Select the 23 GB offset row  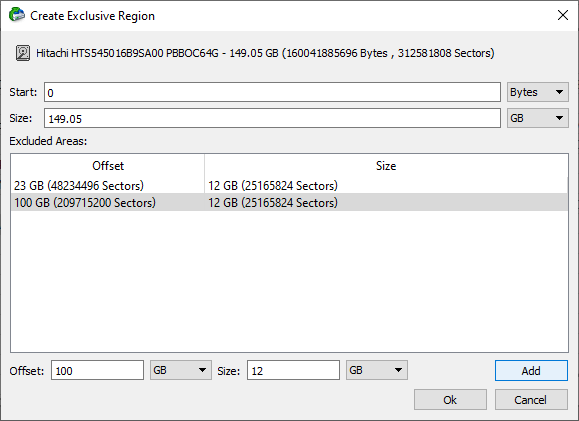point(289,185)
